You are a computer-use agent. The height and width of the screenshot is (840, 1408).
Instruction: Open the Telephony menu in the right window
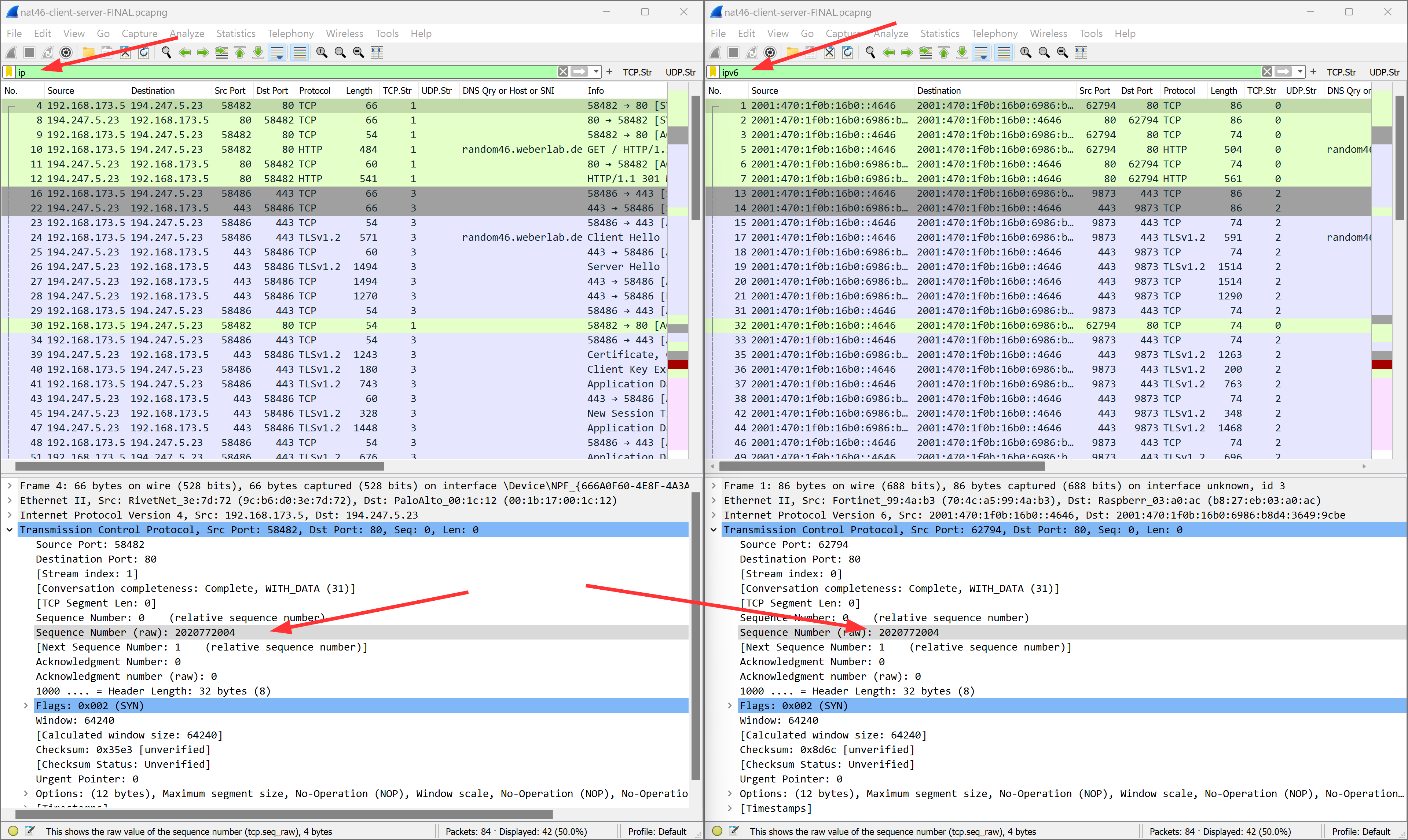(995, 33)
